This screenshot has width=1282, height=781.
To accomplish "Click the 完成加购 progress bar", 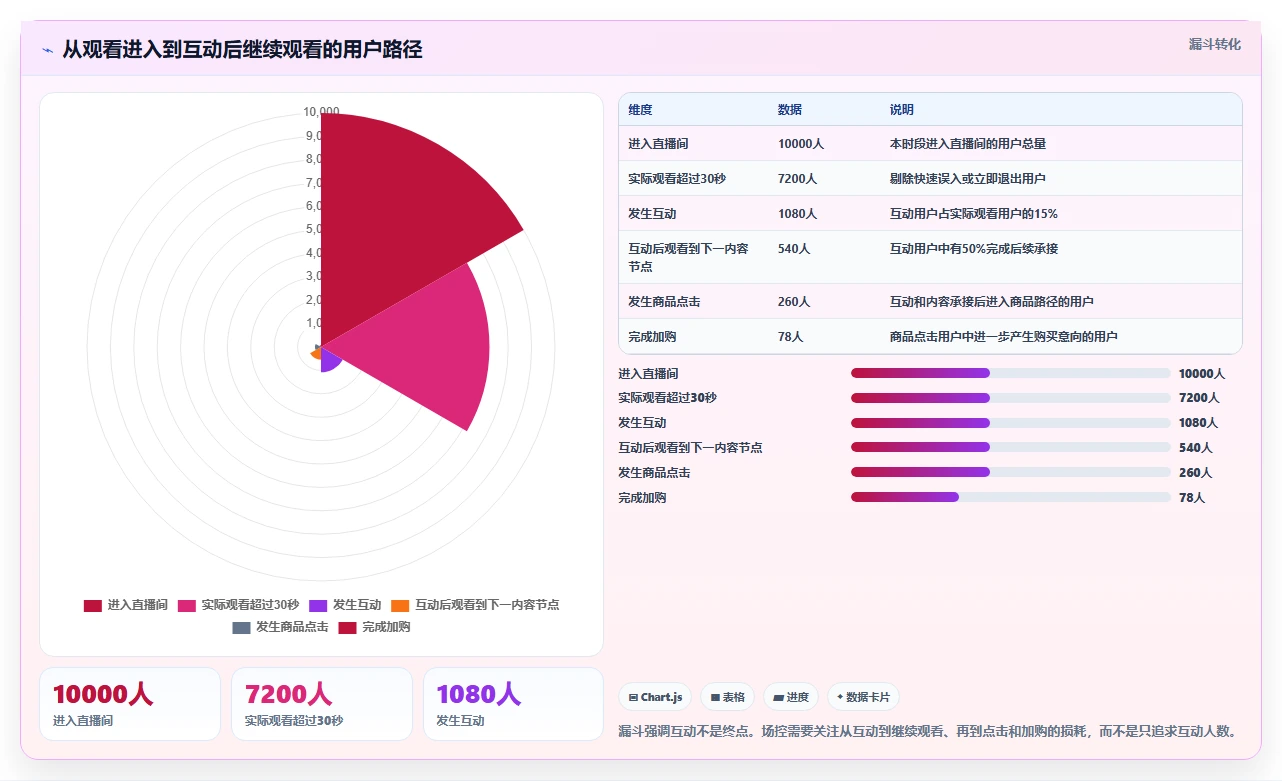I will click(x=1010, y=497).
